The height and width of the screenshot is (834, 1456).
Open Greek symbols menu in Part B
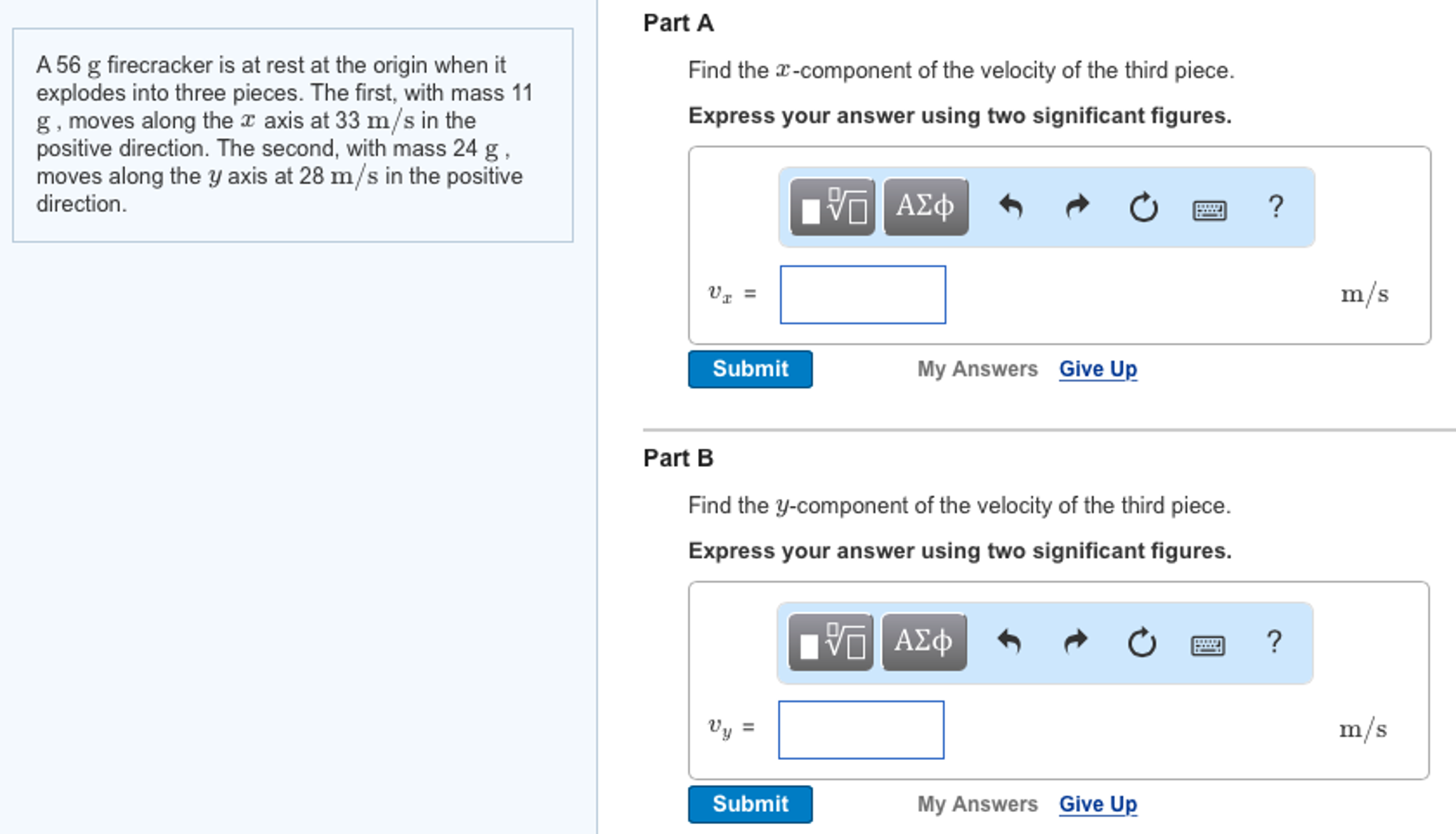pos(924,643)
